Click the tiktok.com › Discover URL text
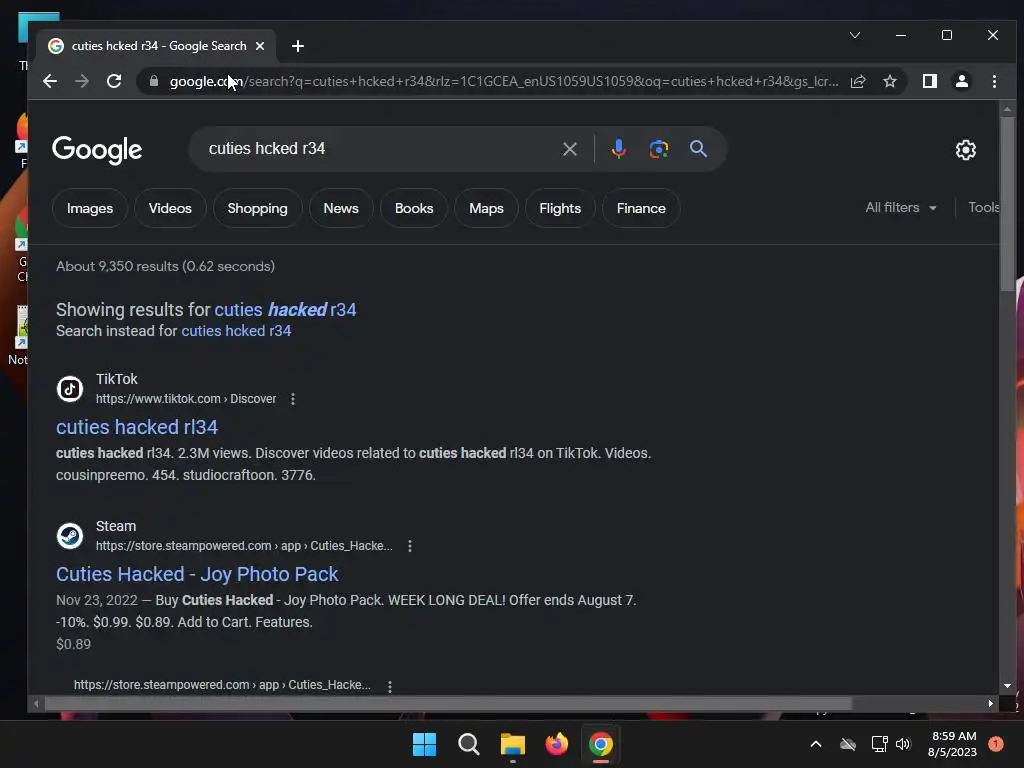Image resolution: width=1024 pixels, height=768 pixels. (x=186, y=398)
